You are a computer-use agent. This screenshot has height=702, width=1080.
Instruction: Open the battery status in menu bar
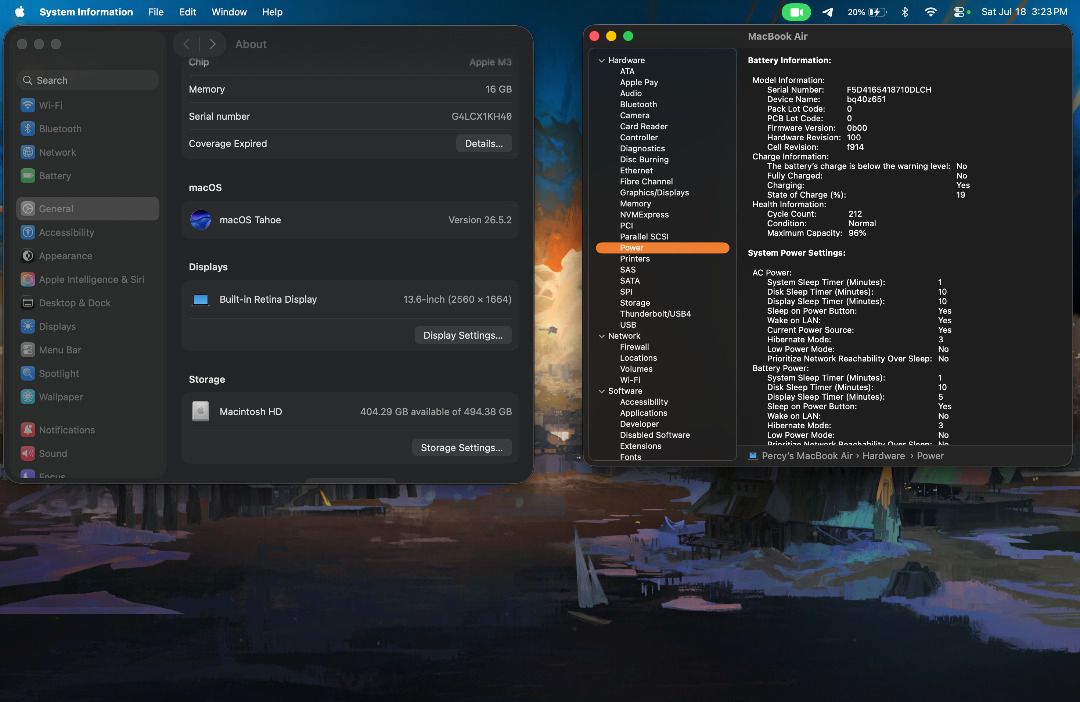pyautogui.click(x=866, y=12)
